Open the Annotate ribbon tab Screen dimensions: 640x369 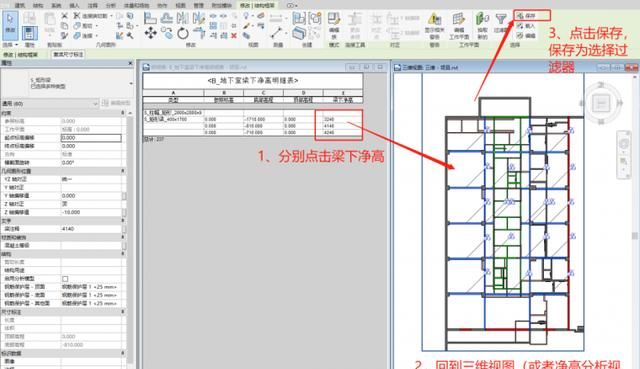pyautogui.click(x=93, y=5)
